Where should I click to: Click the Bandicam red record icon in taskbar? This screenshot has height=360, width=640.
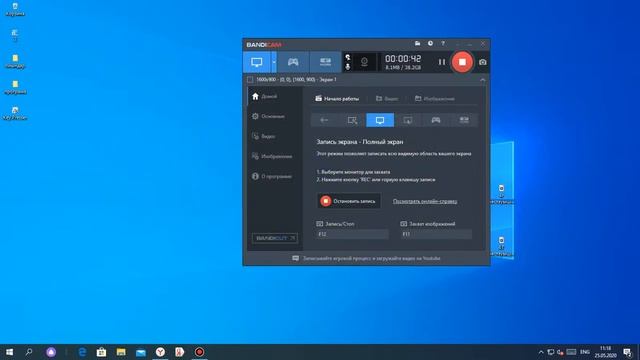point(199,352)
